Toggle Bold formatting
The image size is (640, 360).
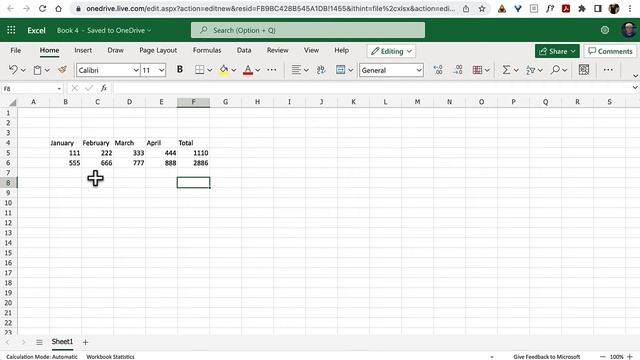pos(180,70)
